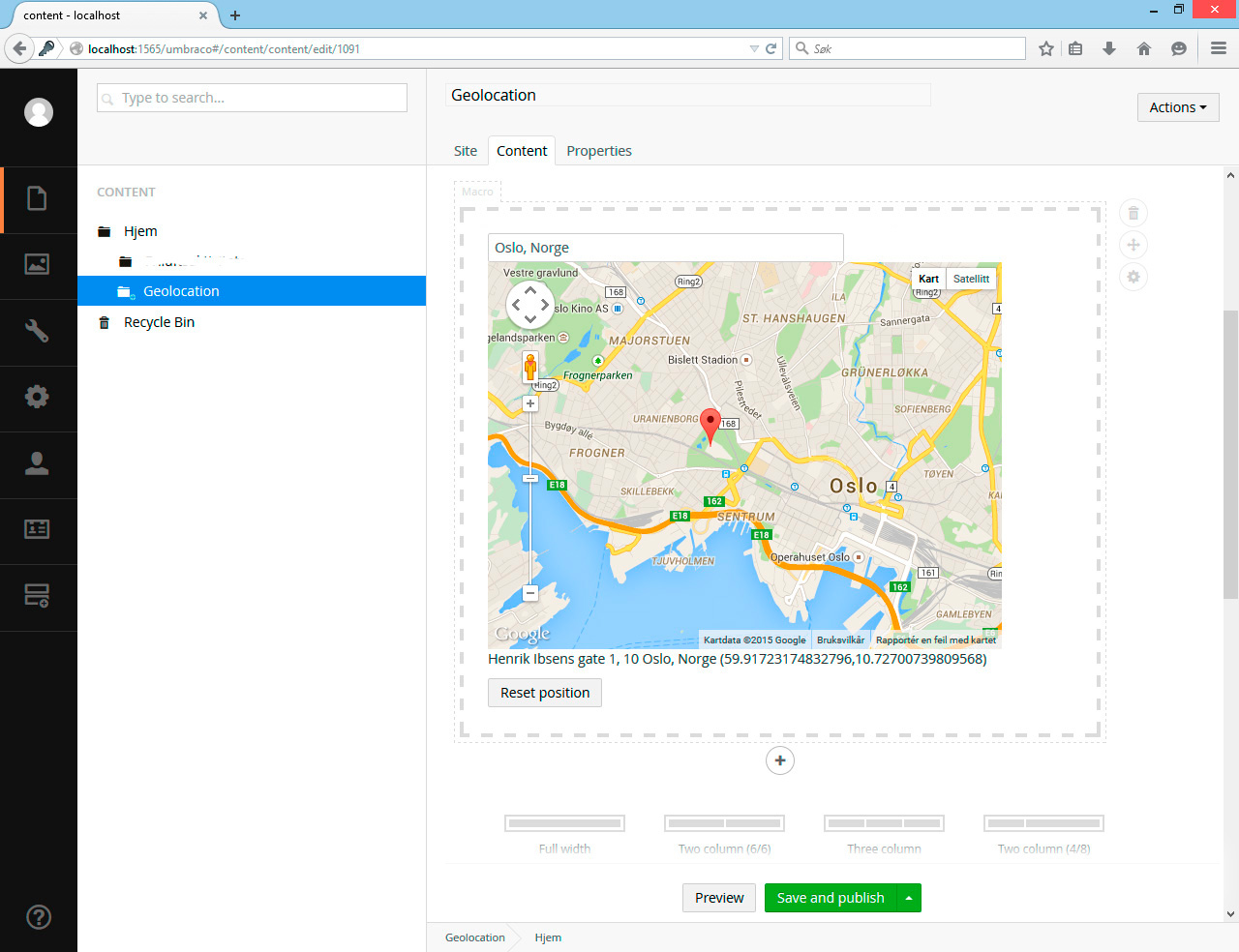This screenshot has height=952, width=1239.
Task: Open the browser chat smiley icon
Action: click(x=1179, y=48)
